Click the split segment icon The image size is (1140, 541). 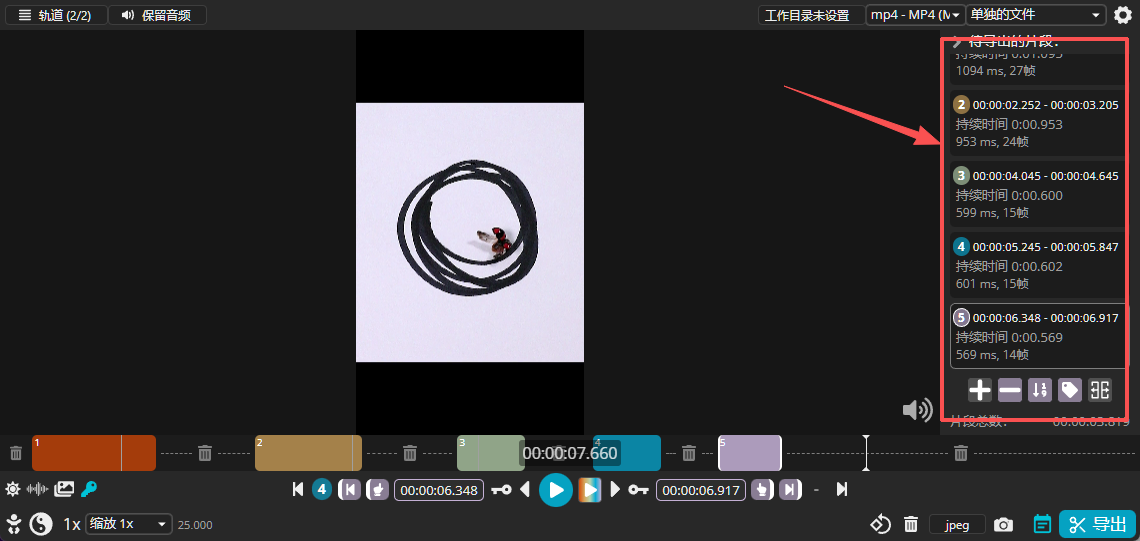pos(1100,390)
